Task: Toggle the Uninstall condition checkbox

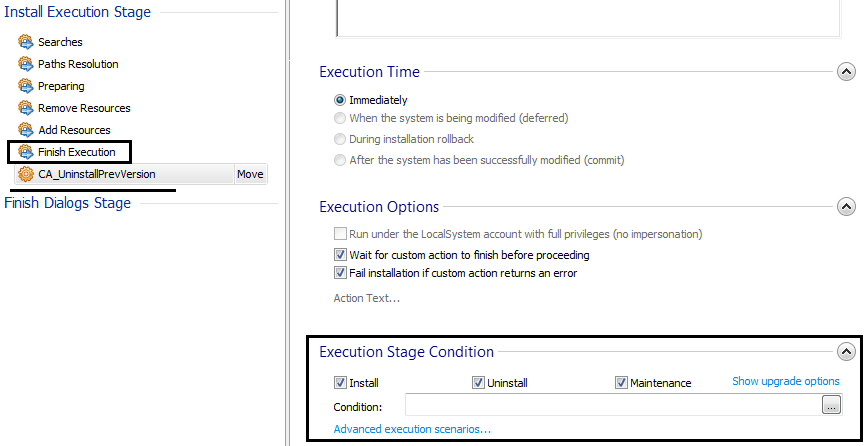Action: [x=479, y=383]
